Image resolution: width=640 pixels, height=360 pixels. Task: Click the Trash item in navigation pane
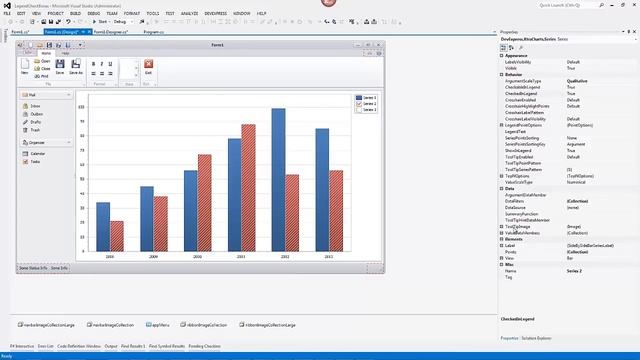tap(31, 130)
